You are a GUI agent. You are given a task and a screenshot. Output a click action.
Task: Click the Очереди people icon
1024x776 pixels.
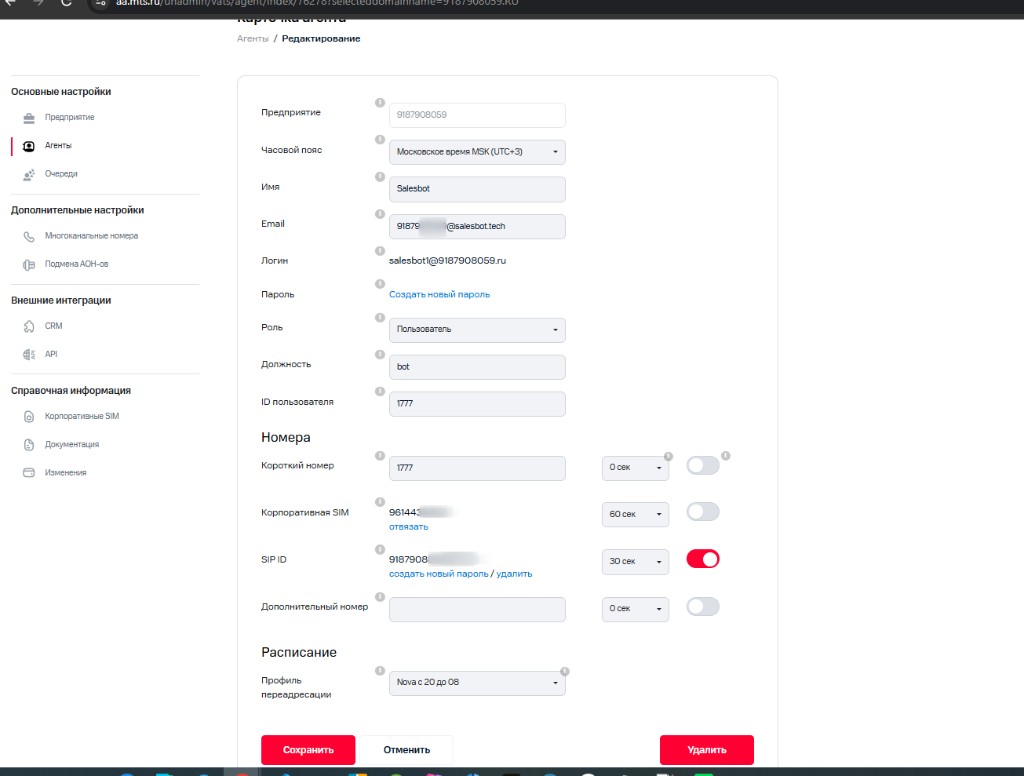[29, 174]
